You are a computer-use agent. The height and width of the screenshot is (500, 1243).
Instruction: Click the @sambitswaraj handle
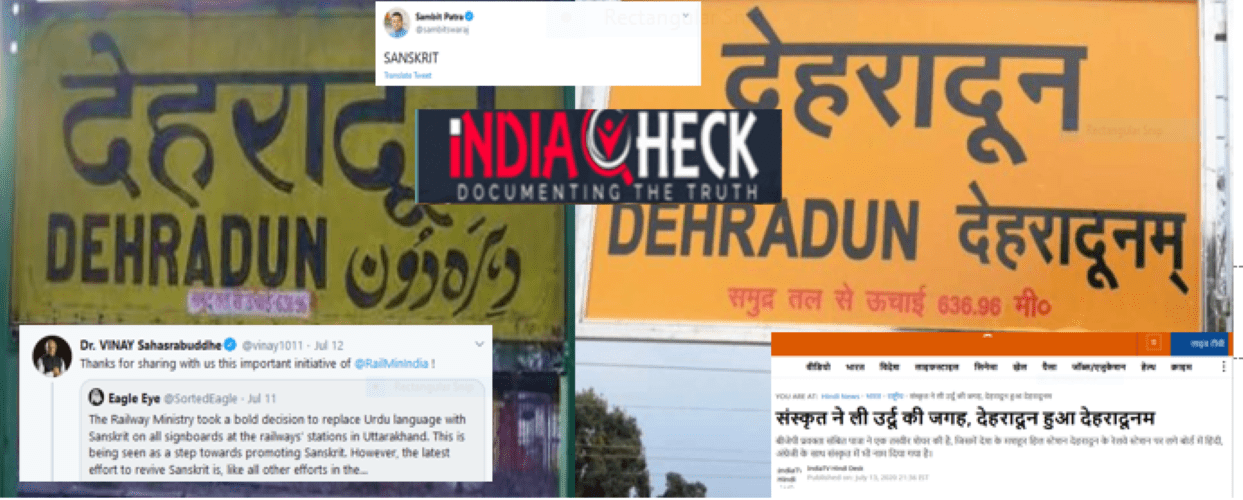pyautogui.click(x=441, y=30)
